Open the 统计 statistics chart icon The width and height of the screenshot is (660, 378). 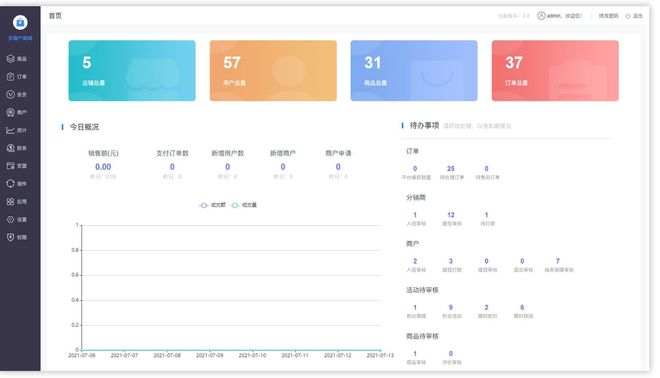coord(11,130)
